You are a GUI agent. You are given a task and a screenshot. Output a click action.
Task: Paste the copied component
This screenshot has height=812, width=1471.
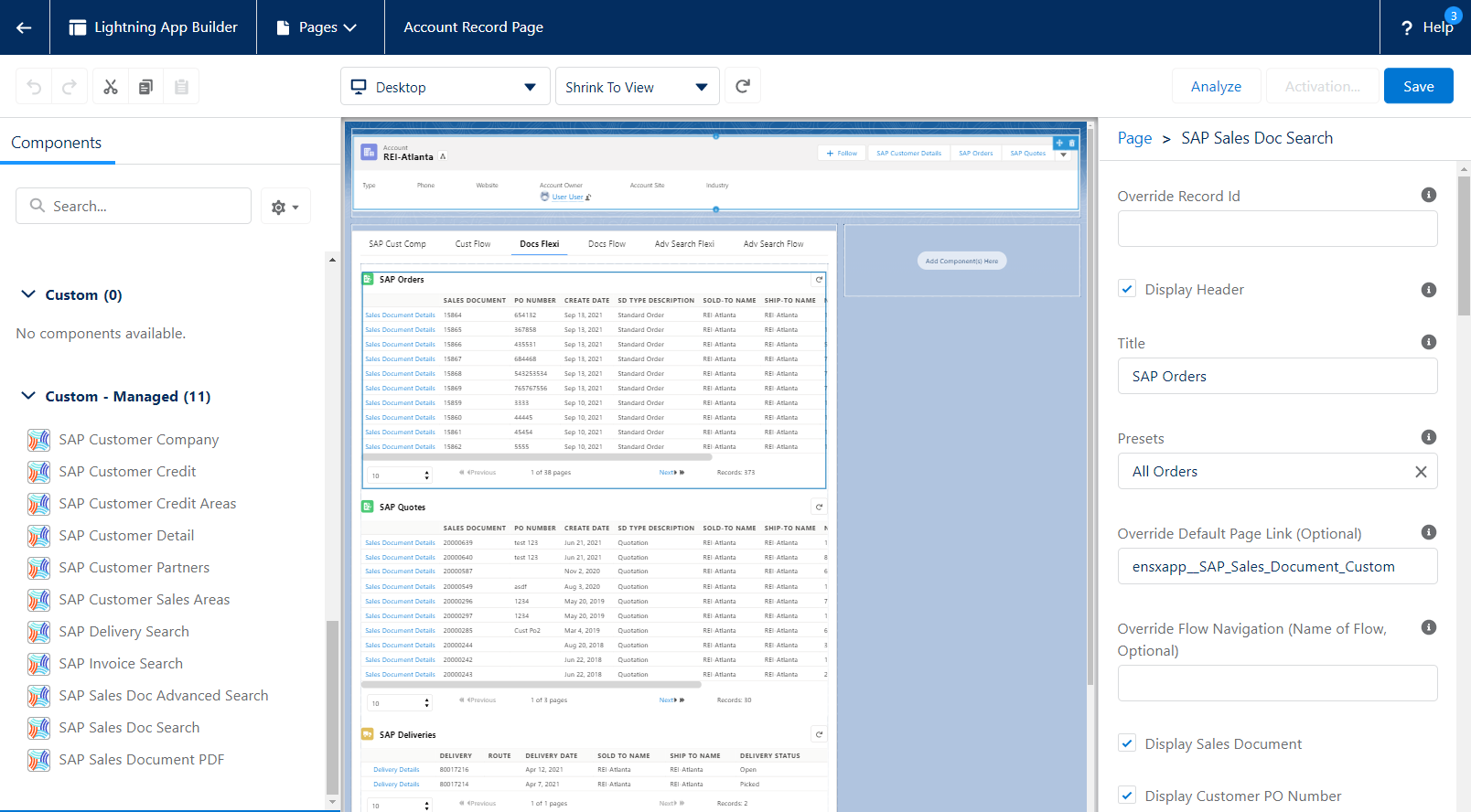181,87
